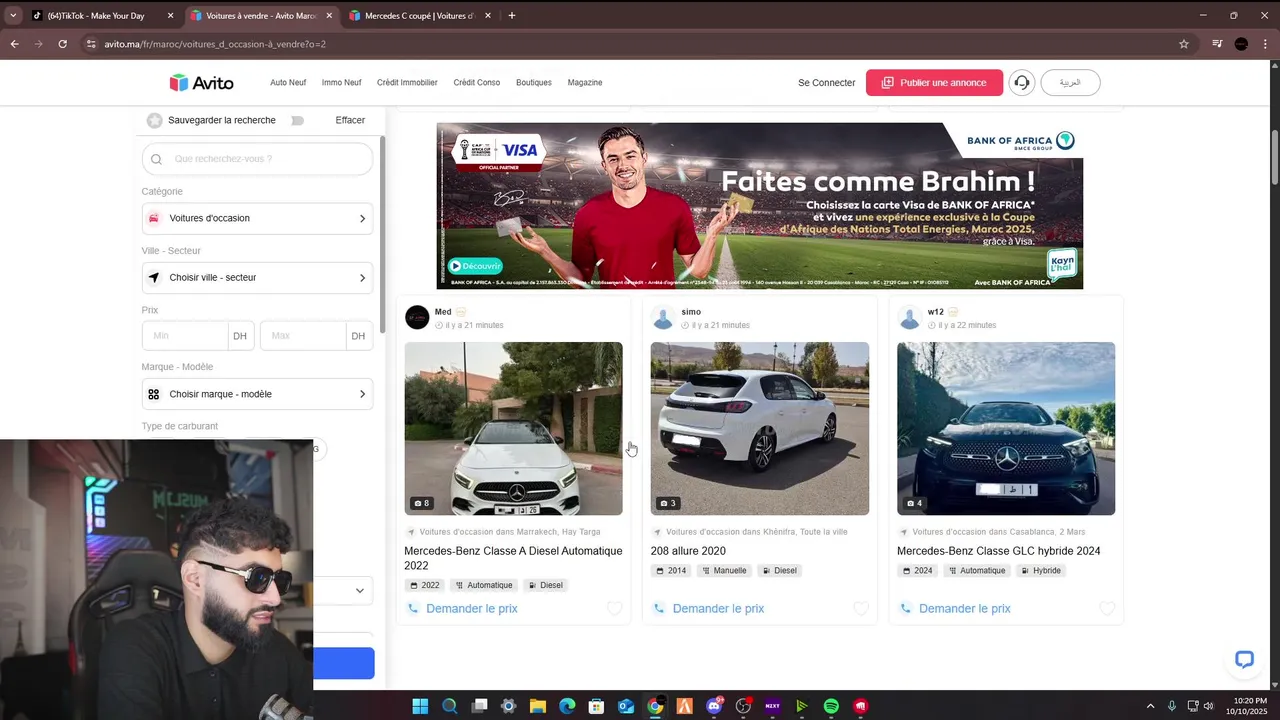The width and height of the screenshot is (1280, 720).
Task: Open File Explorer from the taskbar
Action: 537,706
